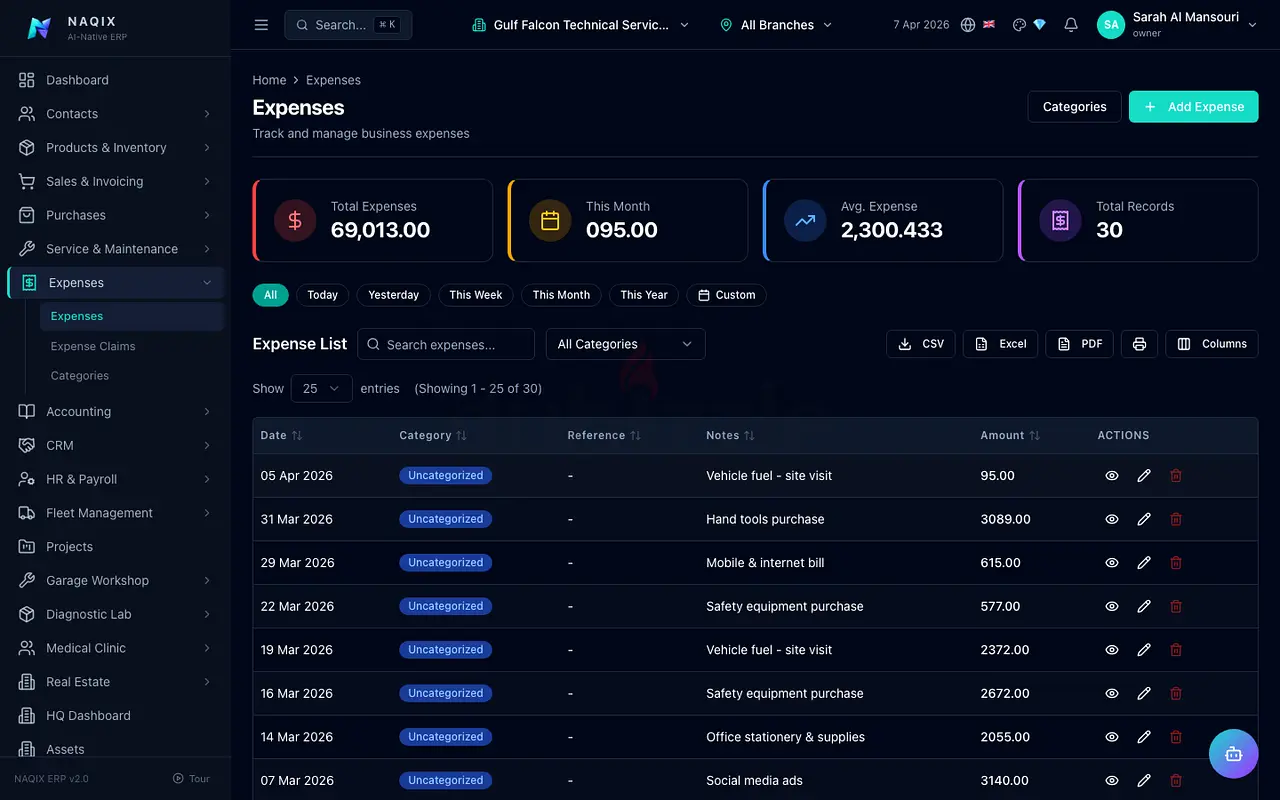Select the Today date filter pill

coord(322,295)
